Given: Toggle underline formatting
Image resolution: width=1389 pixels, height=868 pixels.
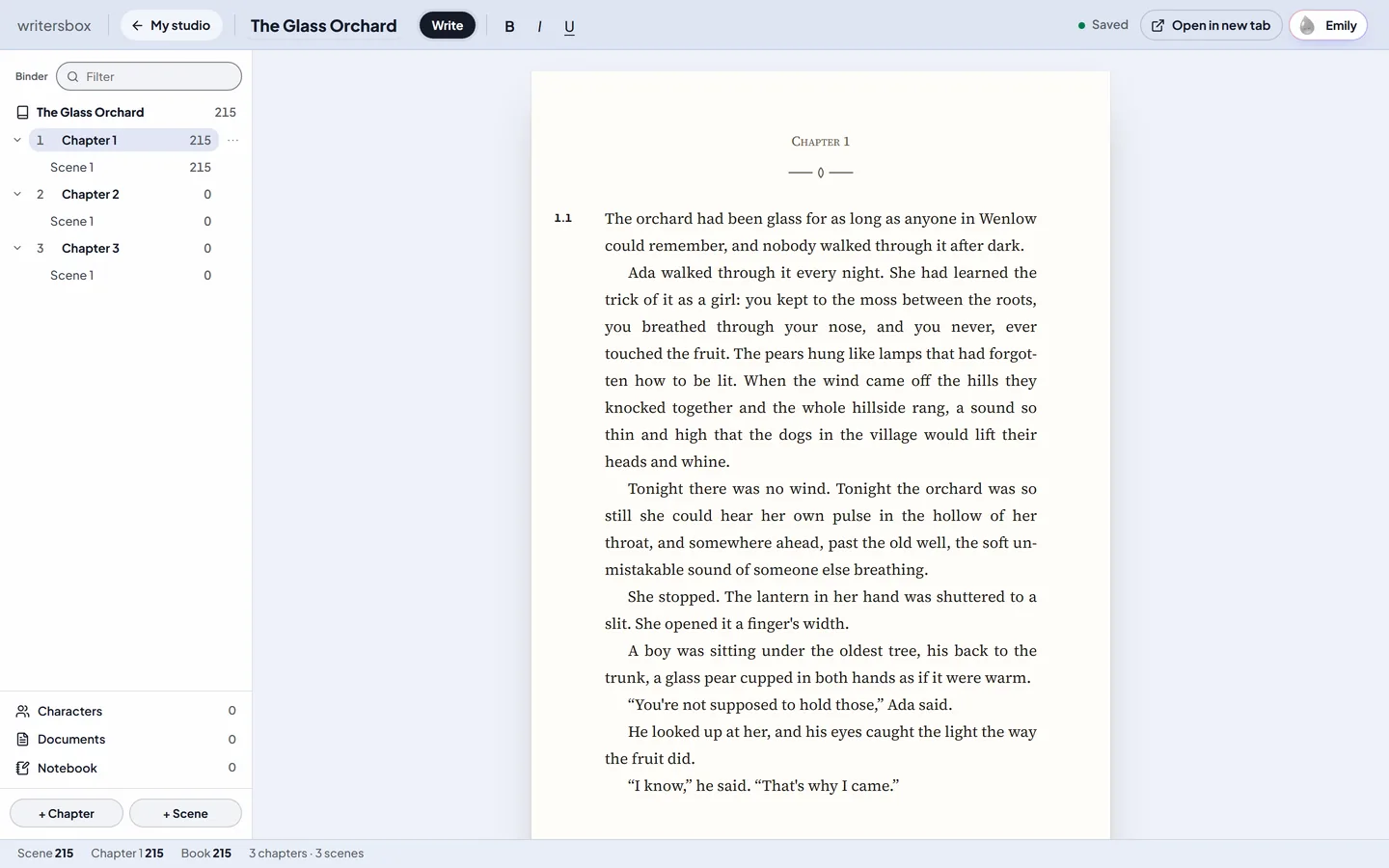Looking at the screenshot, I should coord(569,26).
